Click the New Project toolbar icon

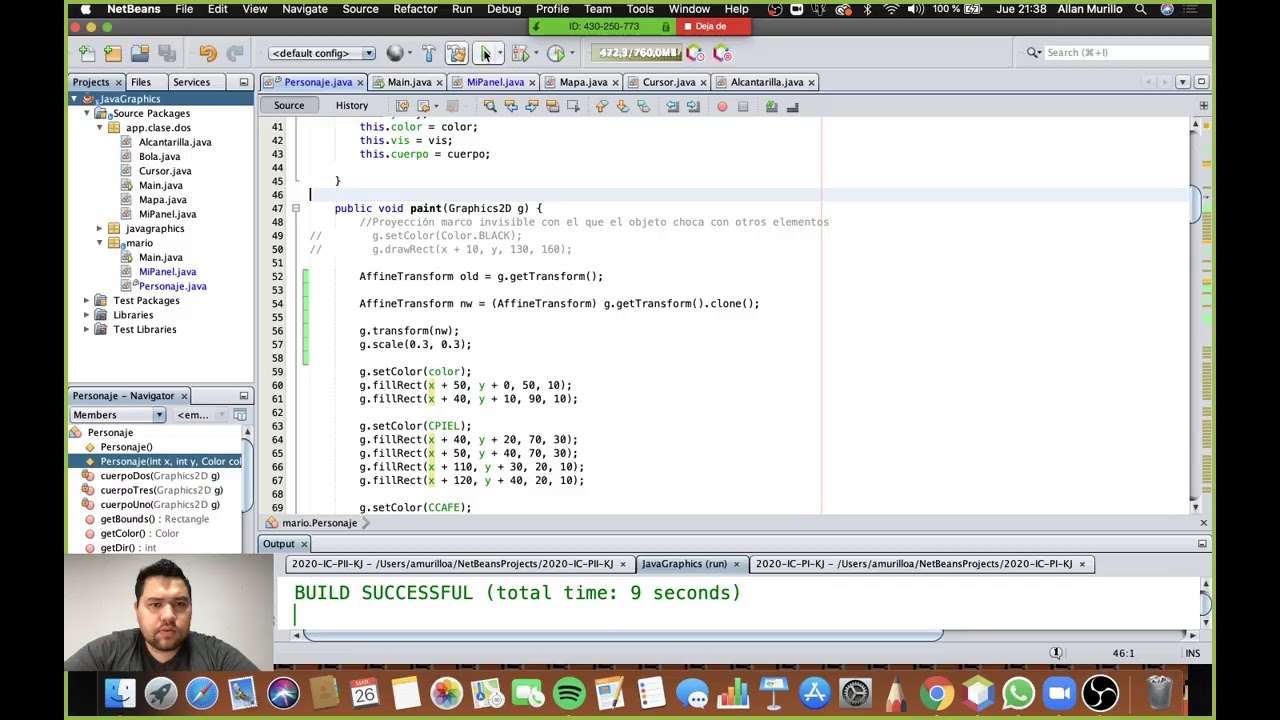(113, 53)
